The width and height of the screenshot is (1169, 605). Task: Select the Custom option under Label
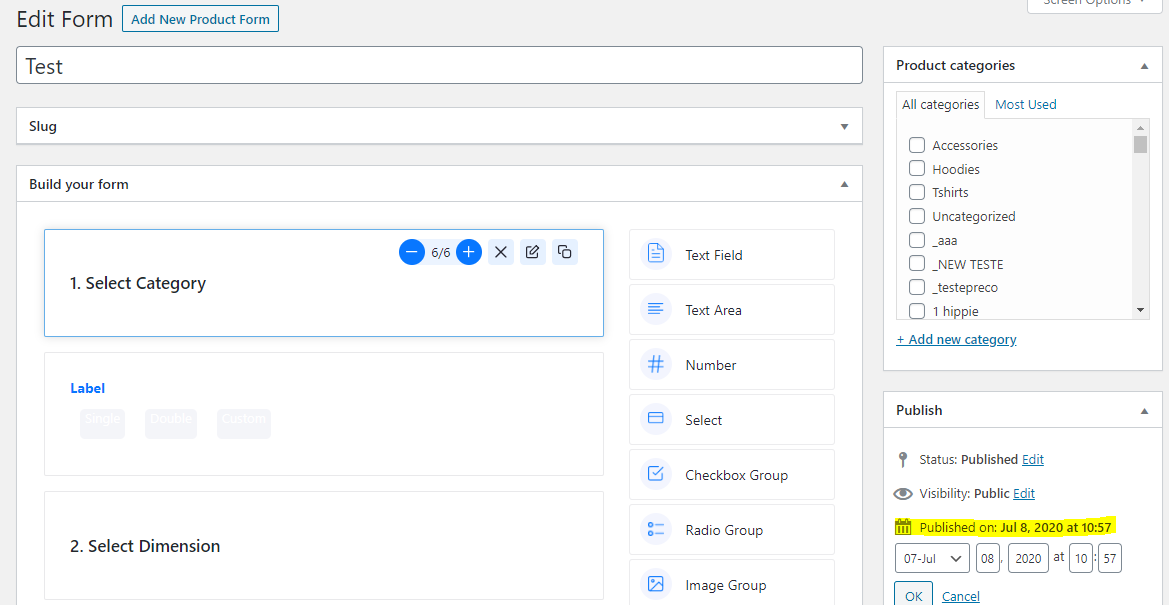(x=244, y=423)
